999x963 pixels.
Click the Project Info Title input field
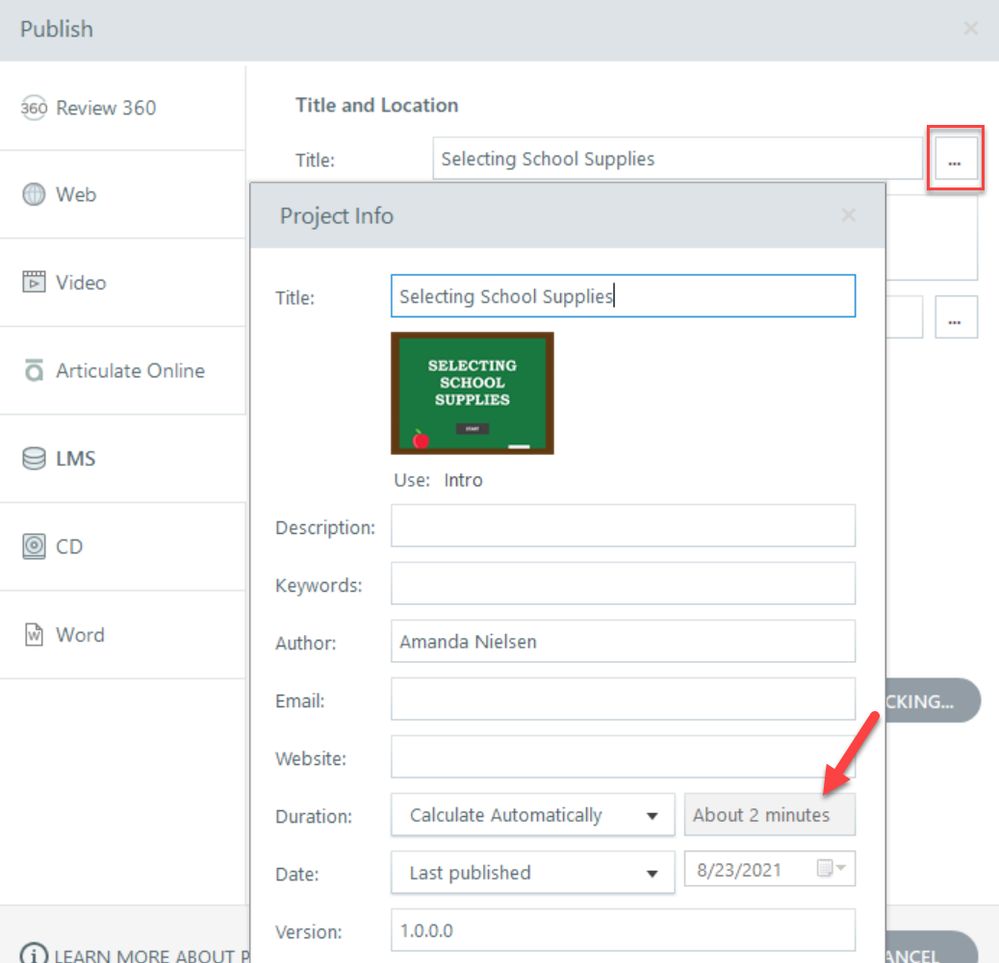point(623,296)
